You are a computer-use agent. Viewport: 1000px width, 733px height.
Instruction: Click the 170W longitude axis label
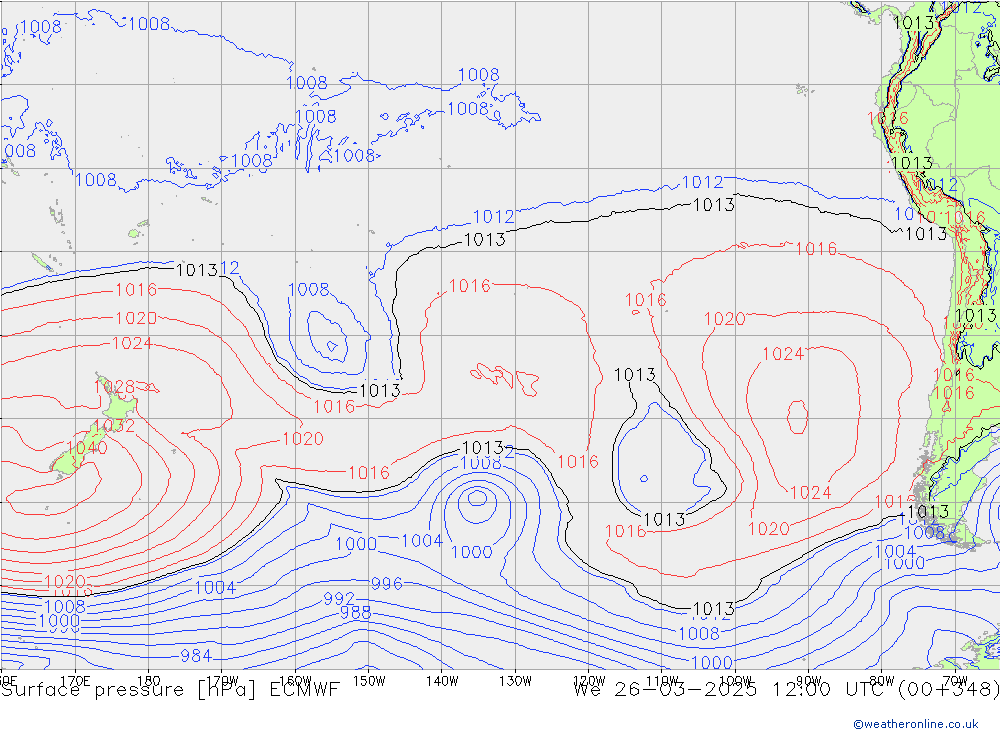222,681
